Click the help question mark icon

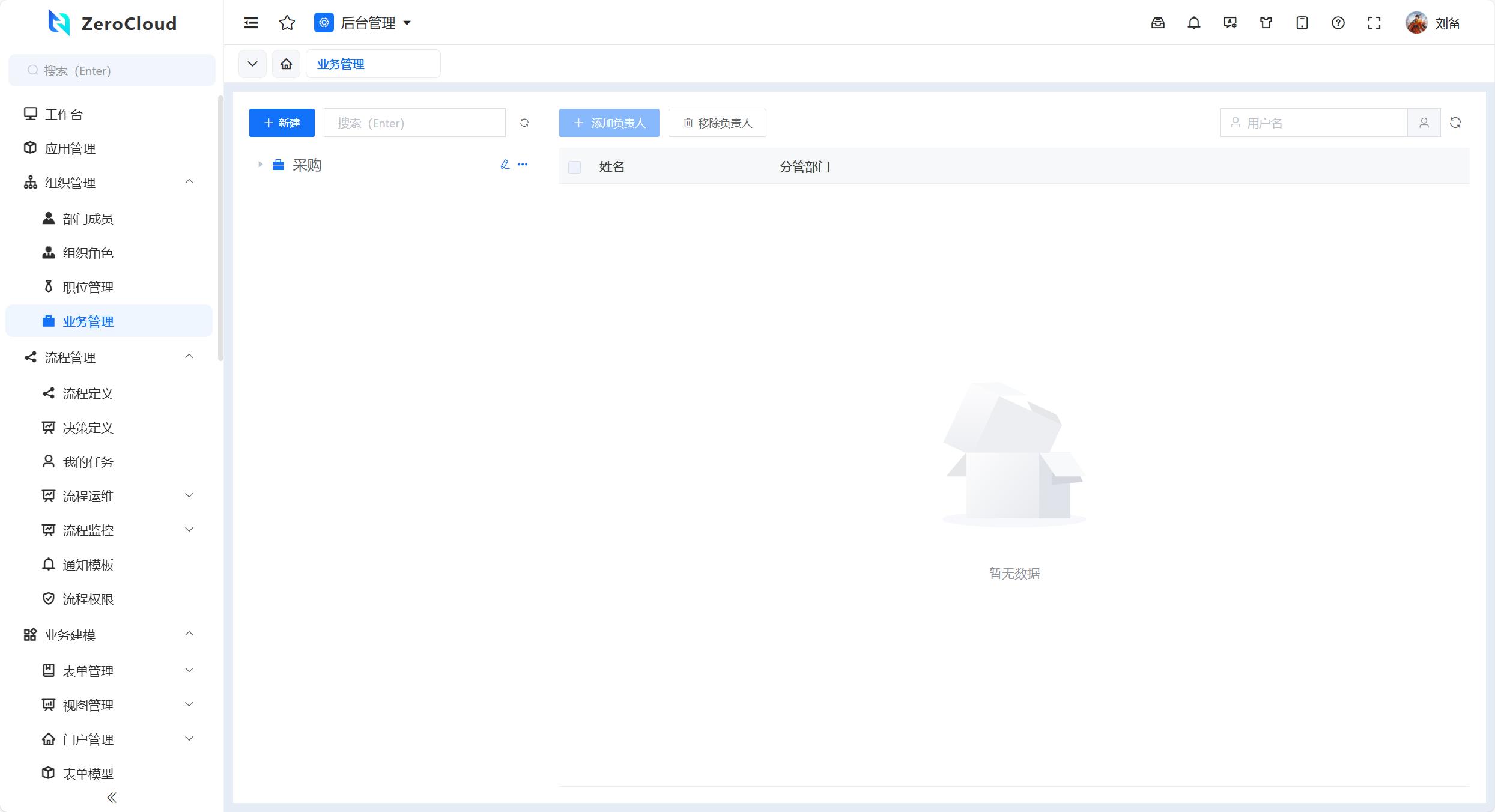[1338, 23]
